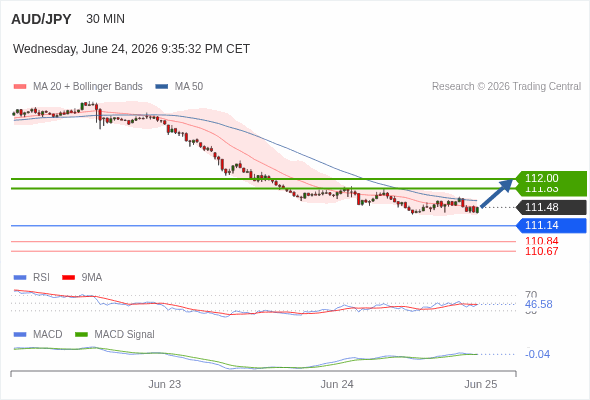This screenshot has height=400, width=590.
Task: Click the Jun 25 date axis label
Action: click(481, 384)
